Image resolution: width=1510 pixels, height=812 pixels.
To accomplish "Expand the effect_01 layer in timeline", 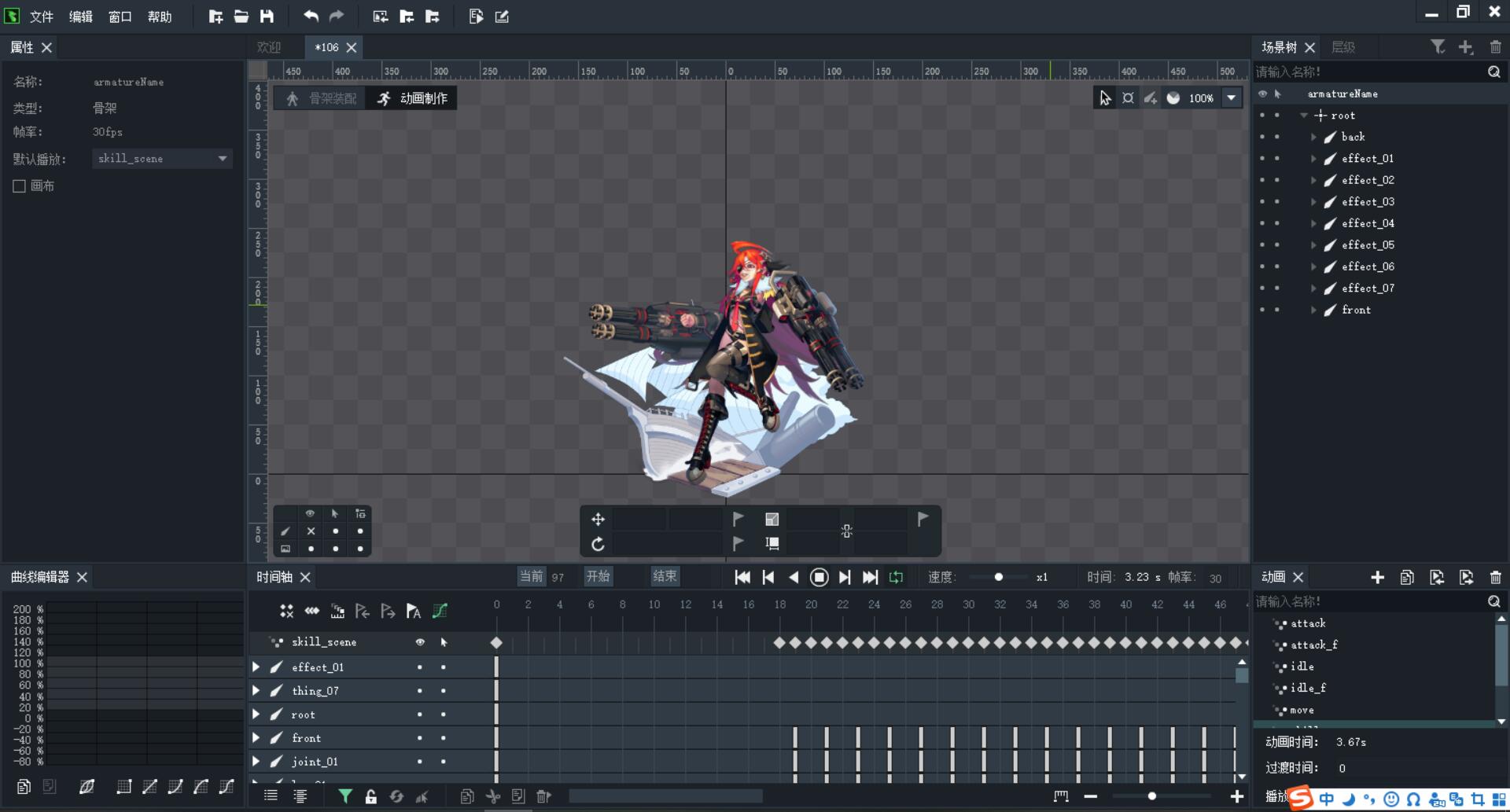I will coord(256,667).
